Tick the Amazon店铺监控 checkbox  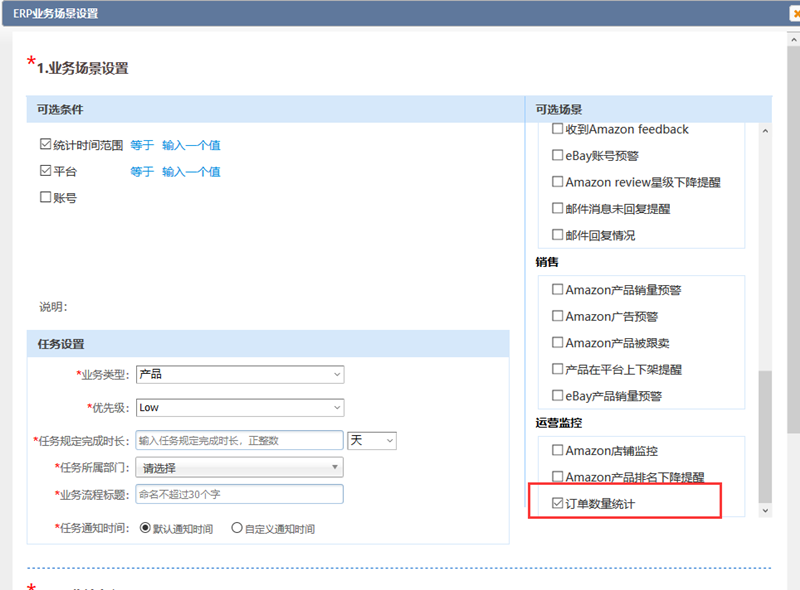(x=558, y=451)
